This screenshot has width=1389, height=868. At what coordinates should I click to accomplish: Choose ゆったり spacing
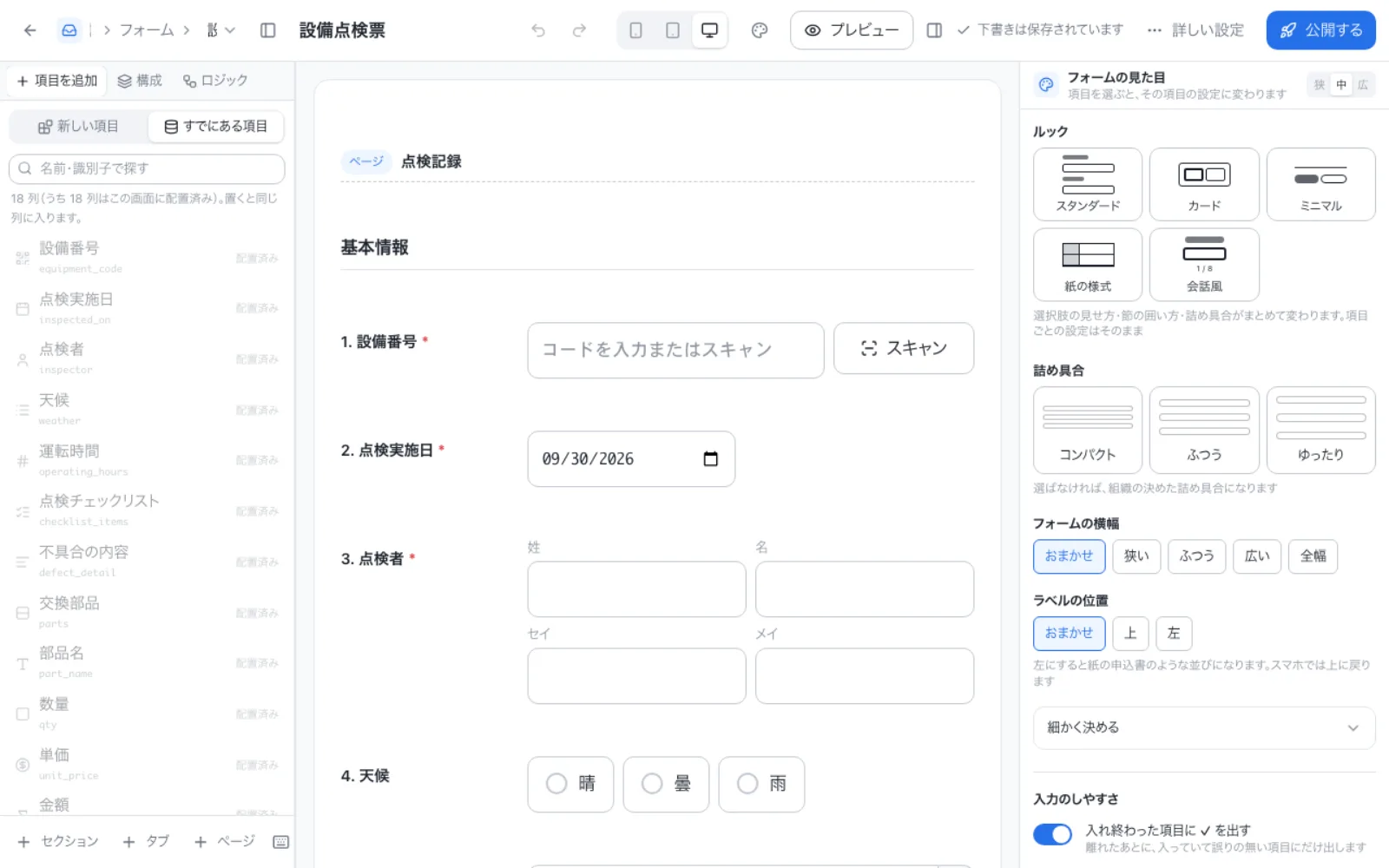pyautogui.click(x=1320, y=430)
